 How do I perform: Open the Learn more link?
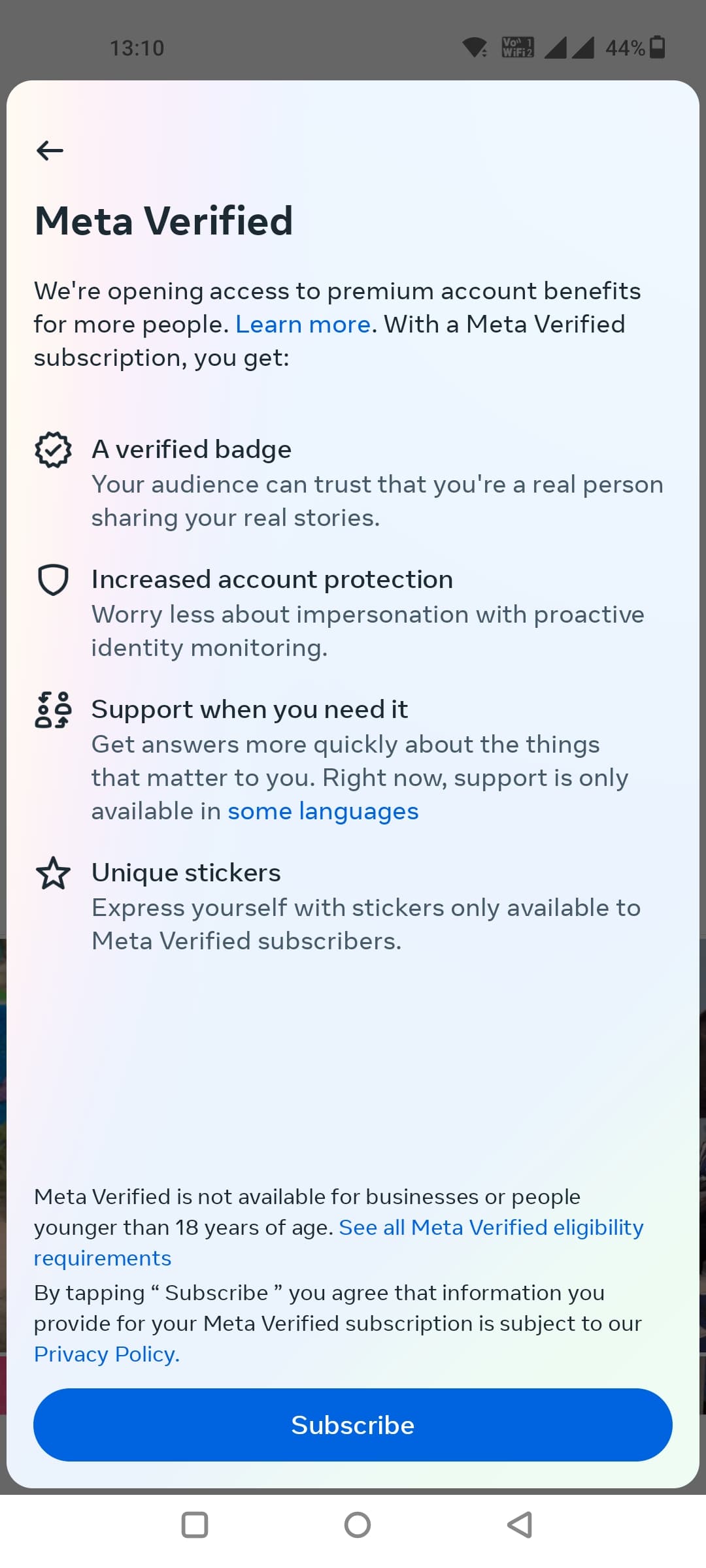tap(303, 324)
